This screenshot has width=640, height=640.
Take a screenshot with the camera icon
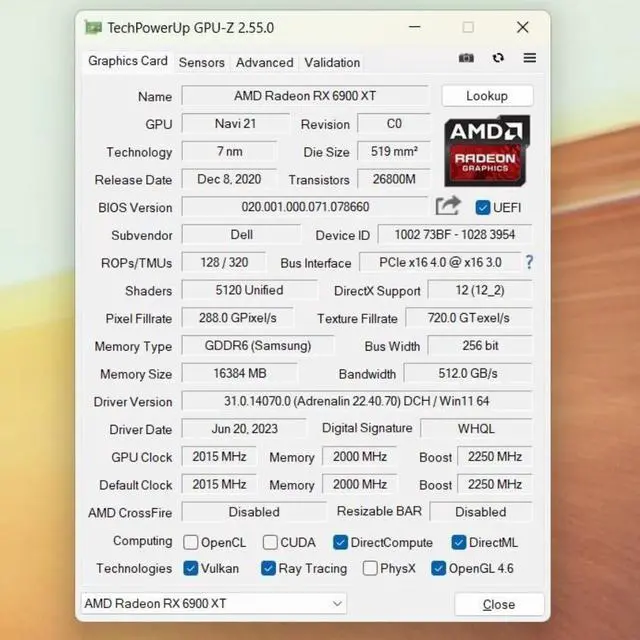tap(466, 58)
